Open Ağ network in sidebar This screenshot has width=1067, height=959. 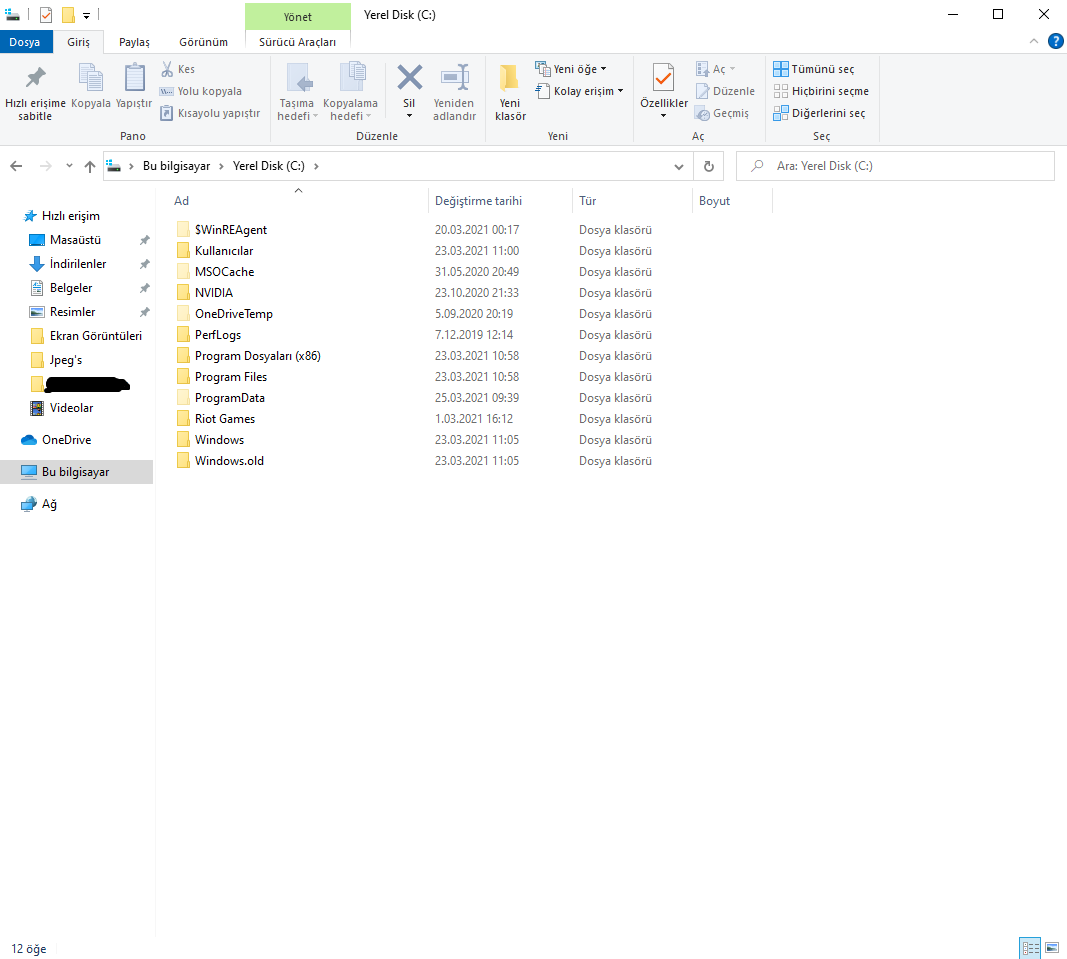pos(49,504)
